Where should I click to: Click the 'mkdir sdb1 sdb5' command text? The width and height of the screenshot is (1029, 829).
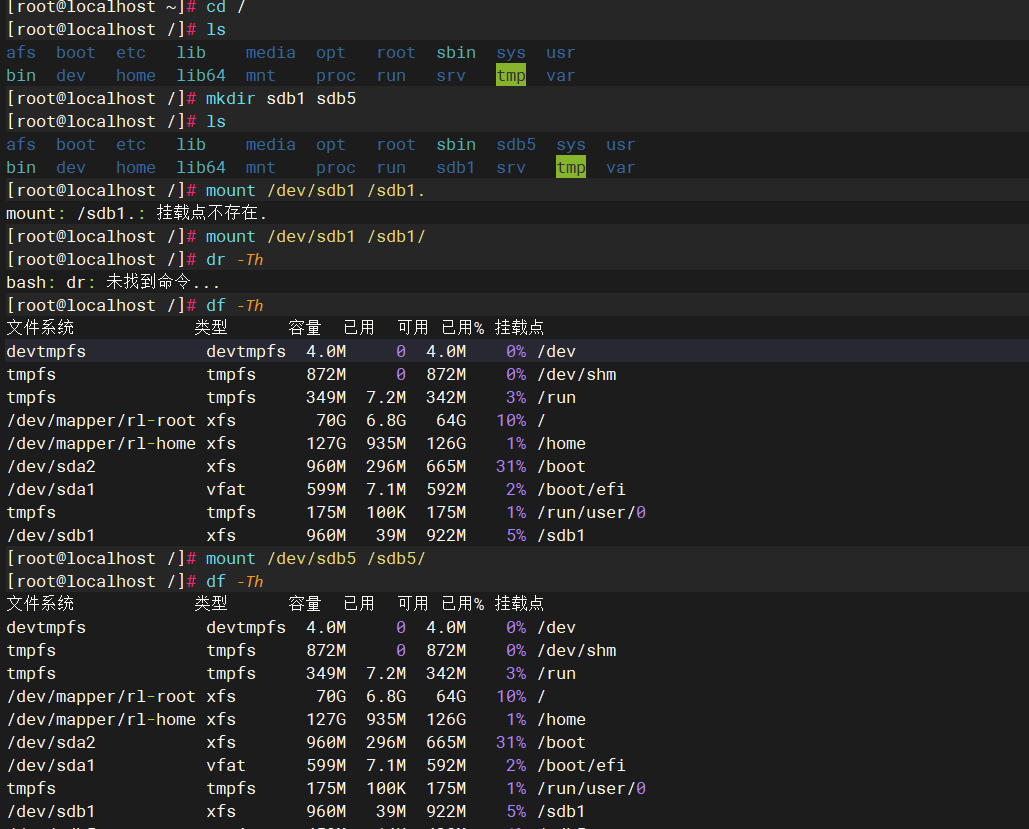tap(281, 98)
